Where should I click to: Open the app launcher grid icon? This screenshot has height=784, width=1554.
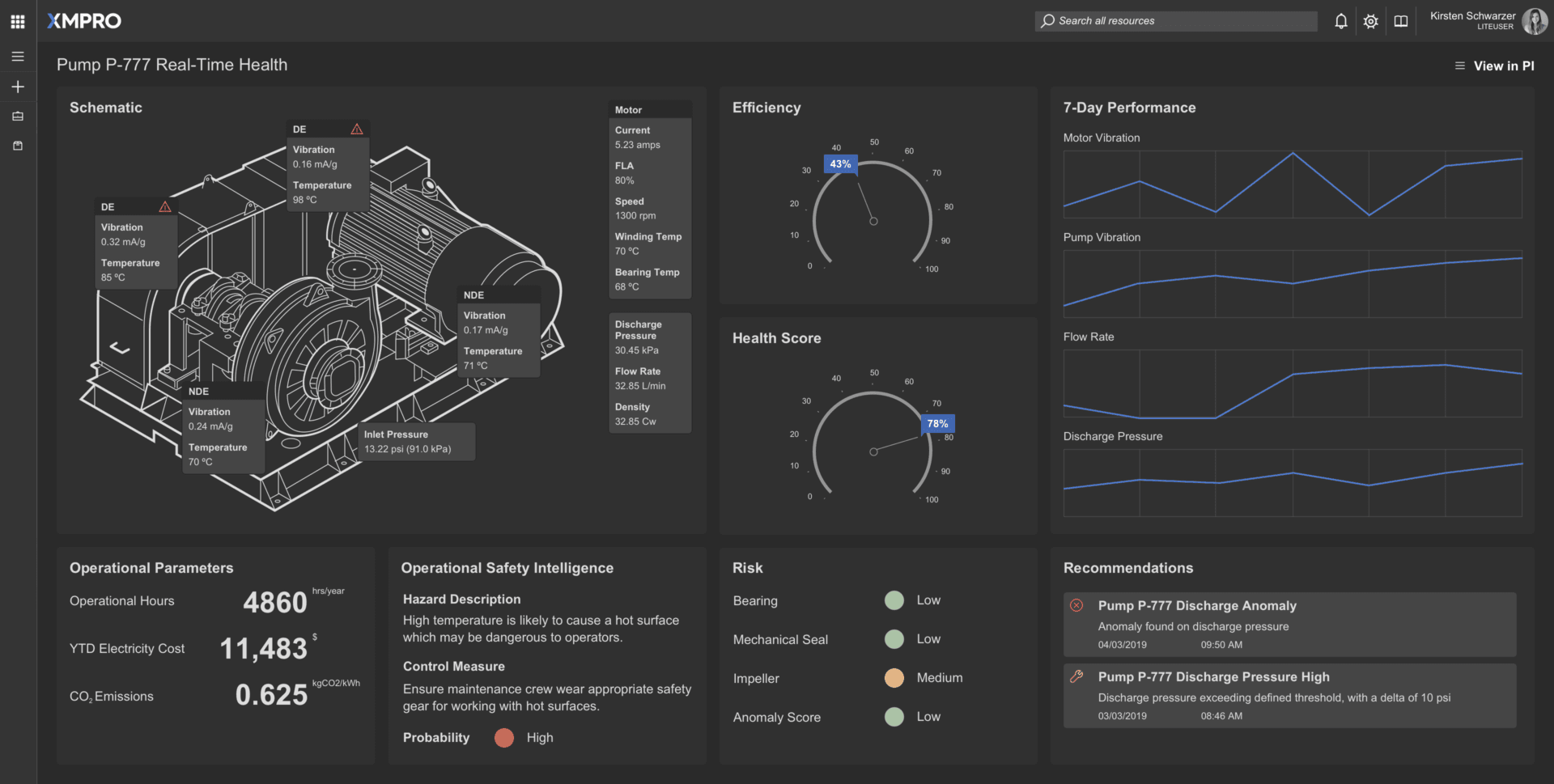pos(18,21)
